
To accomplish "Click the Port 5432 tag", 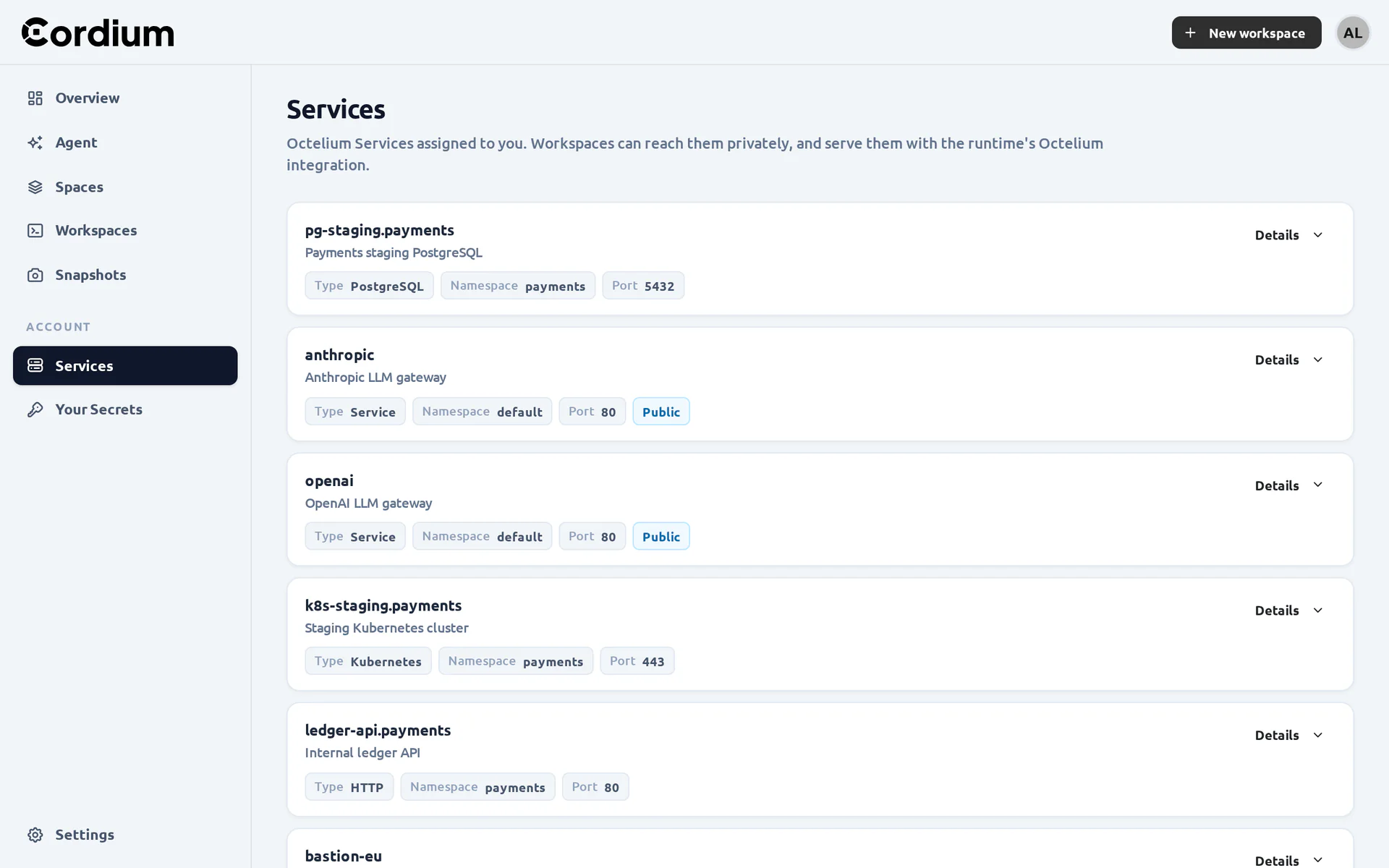I will [x=643, y=286].
